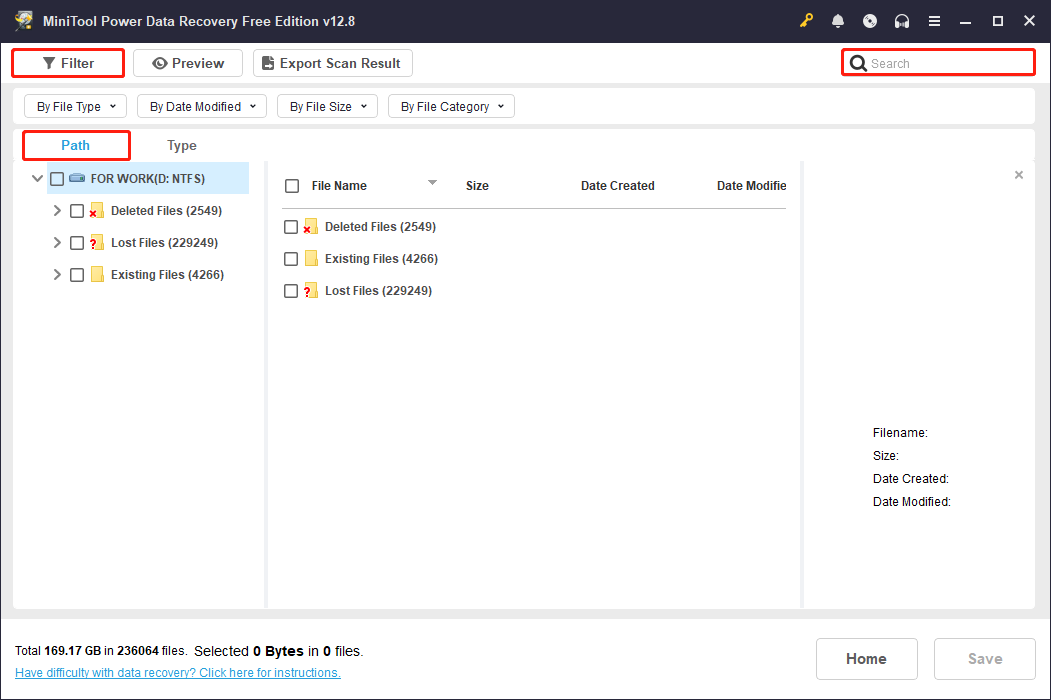Open the hamburger menu in title bar
Viewport: 1051px width, 700px height.
(934, 20)
